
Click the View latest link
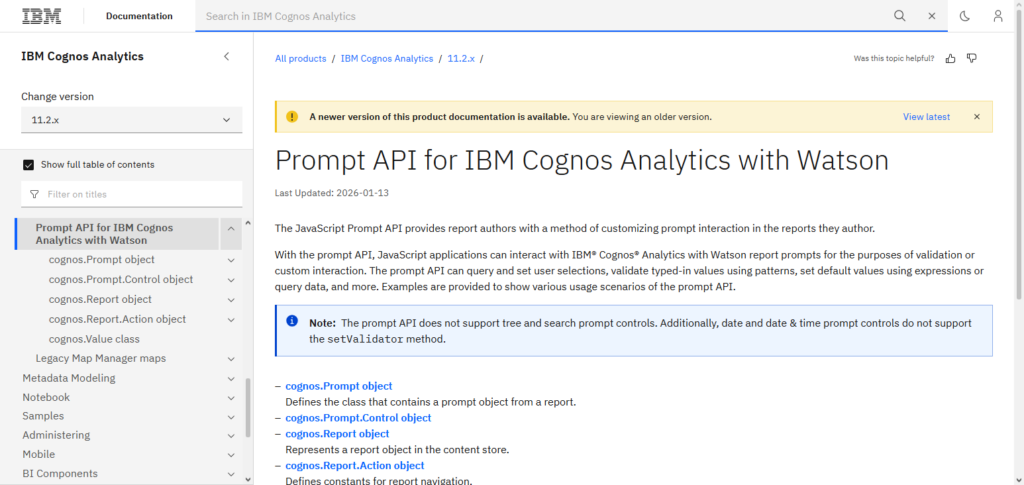[926, 117]
